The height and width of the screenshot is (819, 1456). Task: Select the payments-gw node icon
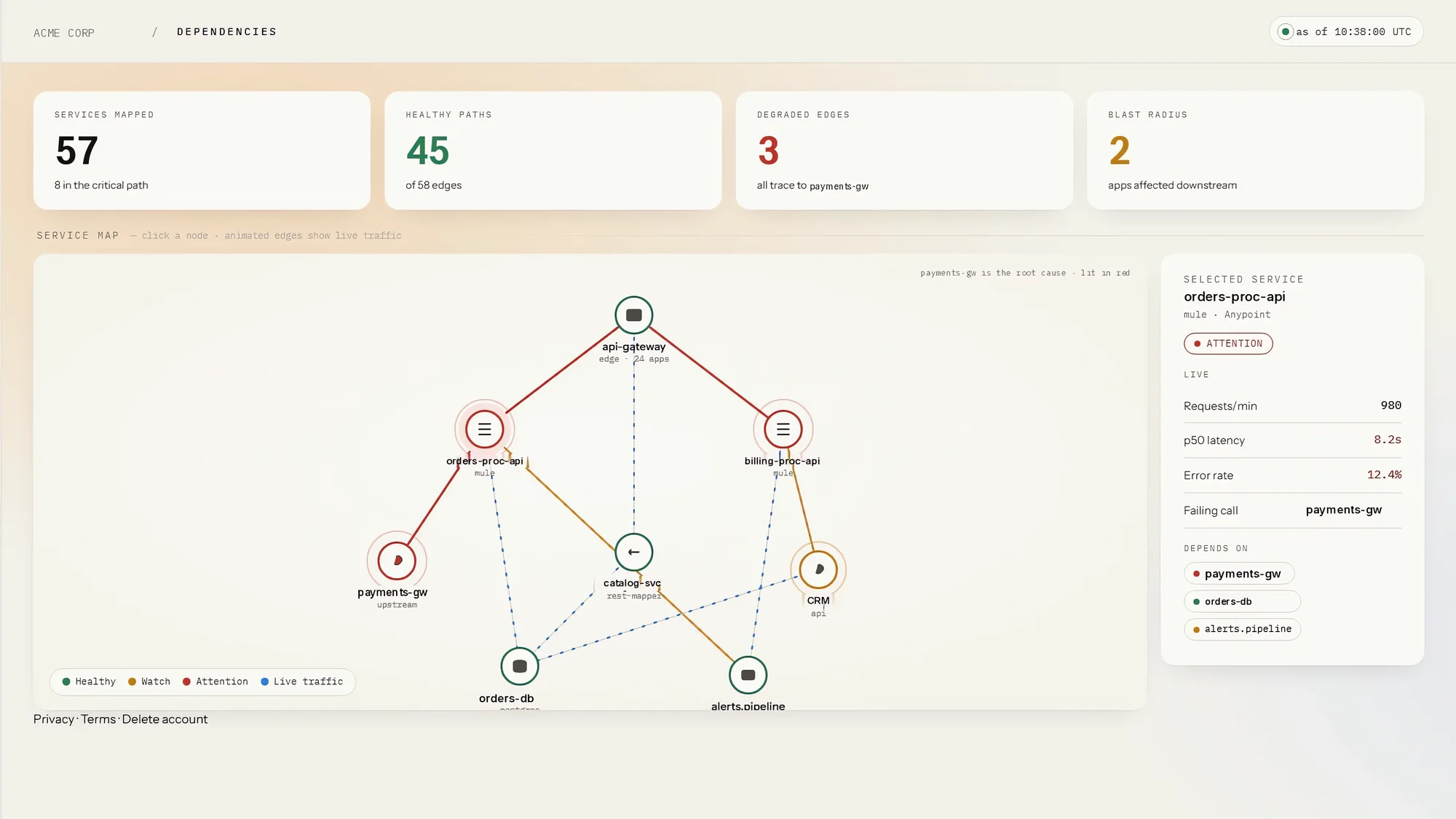397,561
